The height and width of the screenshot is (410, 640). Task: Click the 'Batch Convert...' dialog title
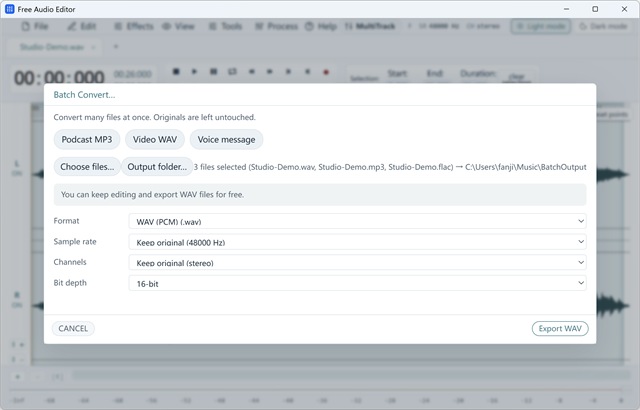[x=84, y=95]
